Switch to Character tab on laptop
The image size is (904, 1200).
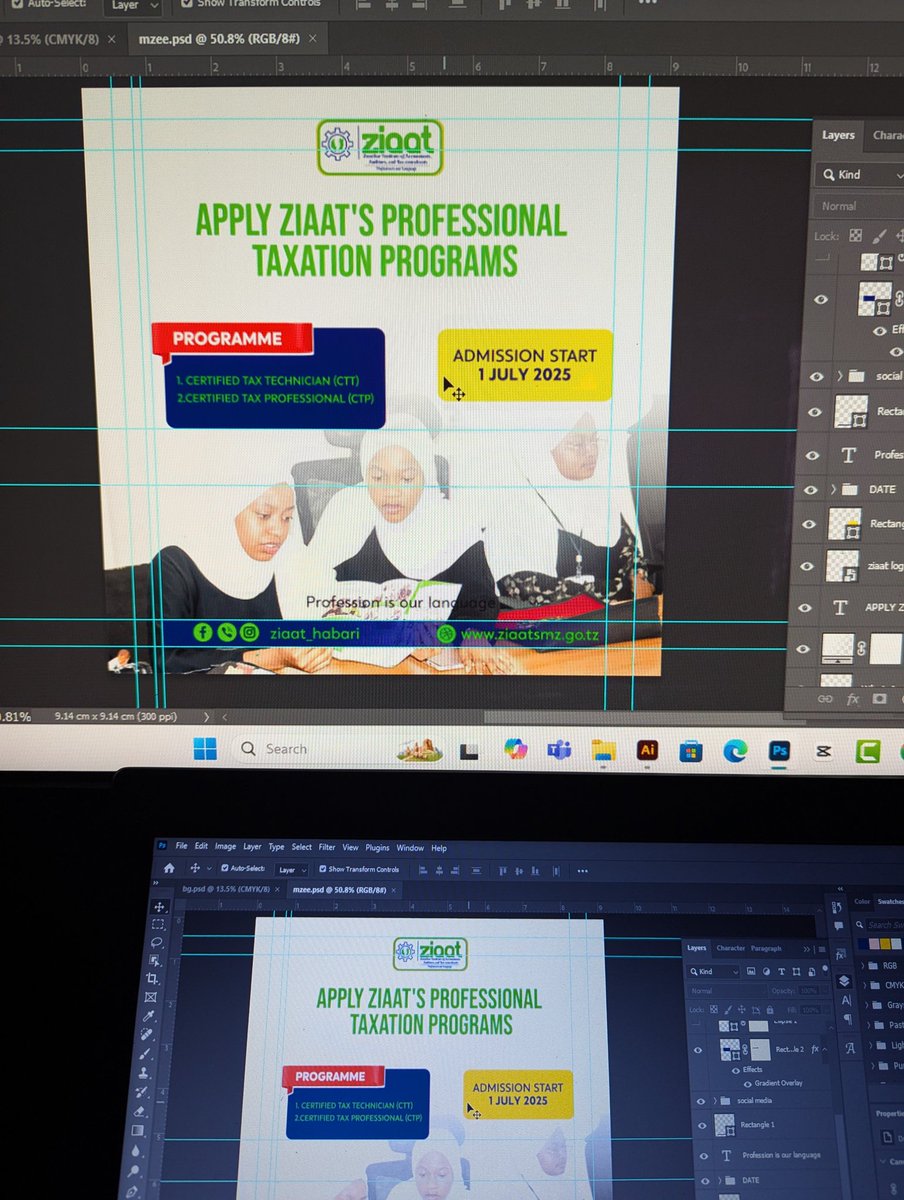(730, 948)
